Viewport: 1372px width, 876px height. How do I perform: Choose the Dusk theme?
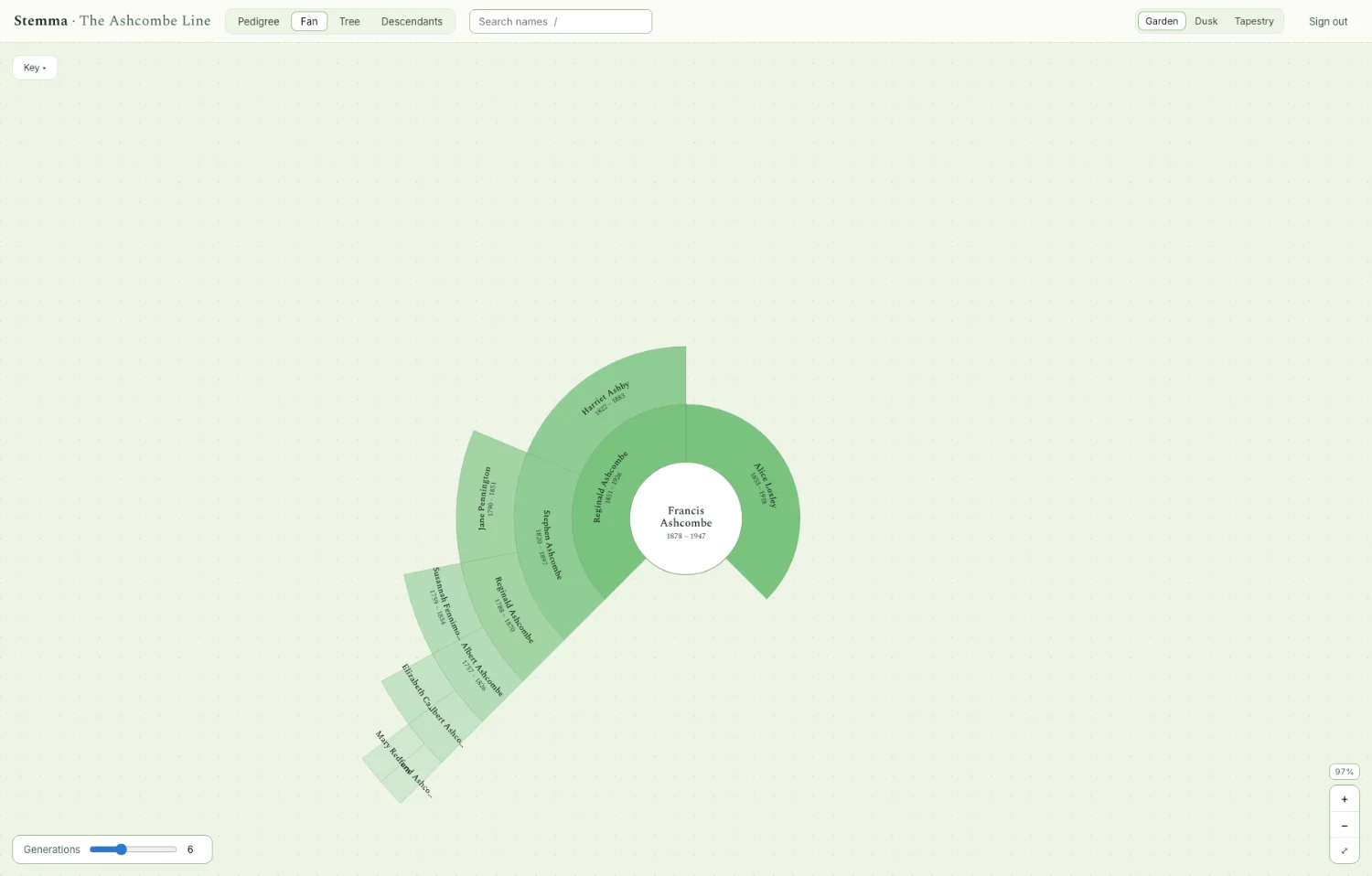tap(1206, 21)
